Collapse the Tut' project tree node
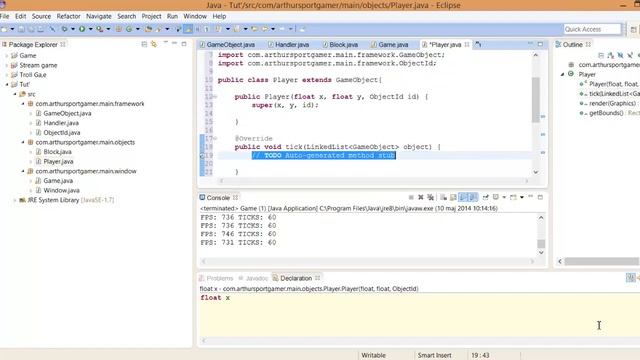The image size is (640, 360). pyautogui.click(x=7, y=84)
